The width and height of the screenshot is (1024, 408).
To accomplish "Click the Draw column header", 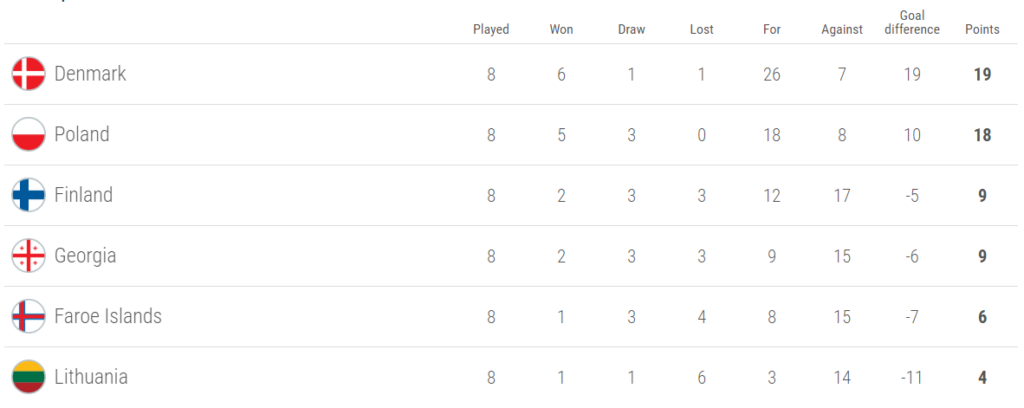I will [631, 30].
